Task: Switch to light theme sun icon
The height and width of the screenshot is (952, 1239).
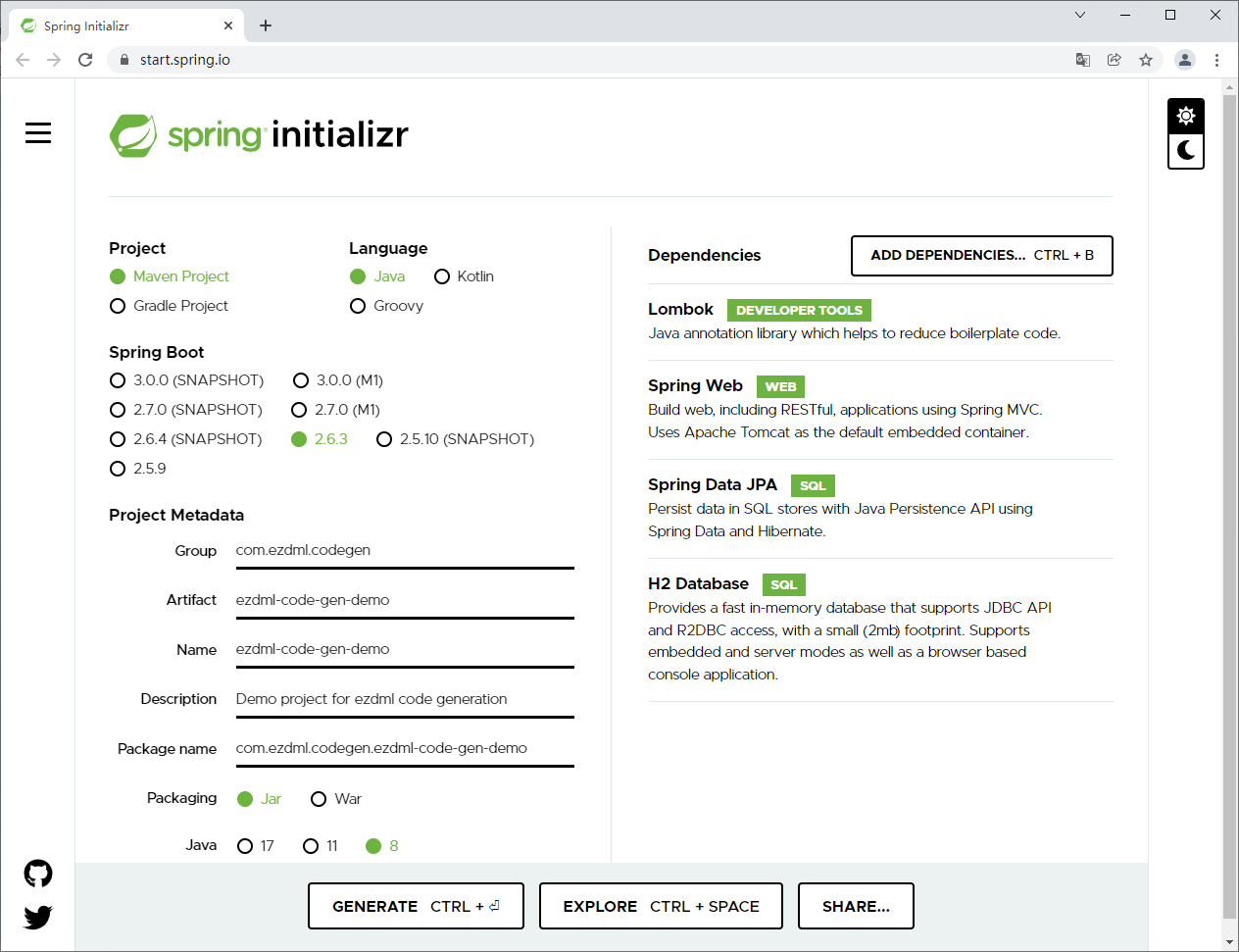Action: coord(1186,116)
